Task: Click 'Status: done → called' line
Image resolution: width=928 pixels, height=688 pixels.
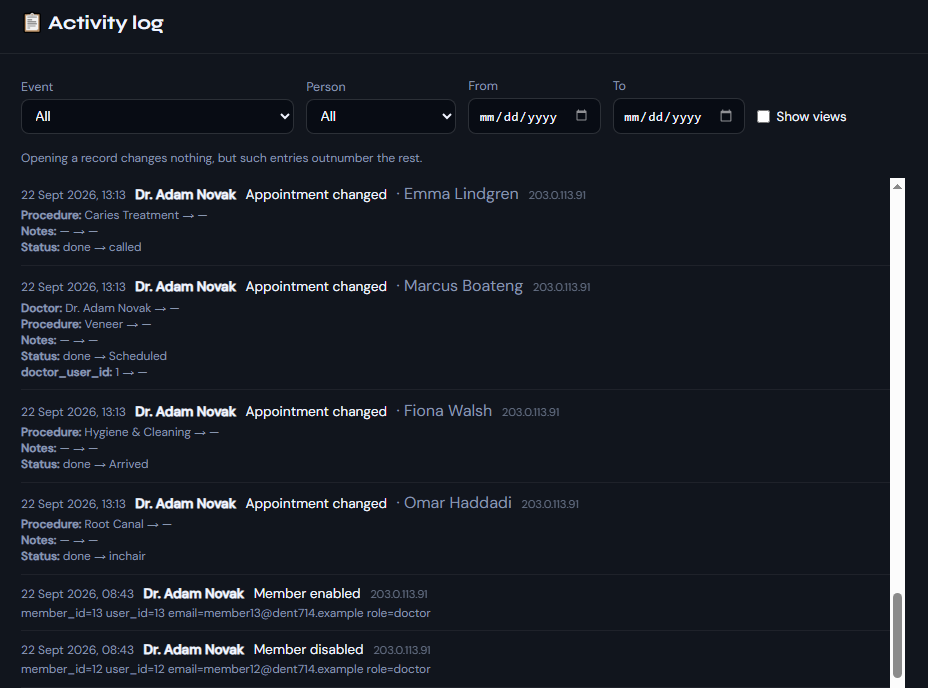Action: [81, 247]
